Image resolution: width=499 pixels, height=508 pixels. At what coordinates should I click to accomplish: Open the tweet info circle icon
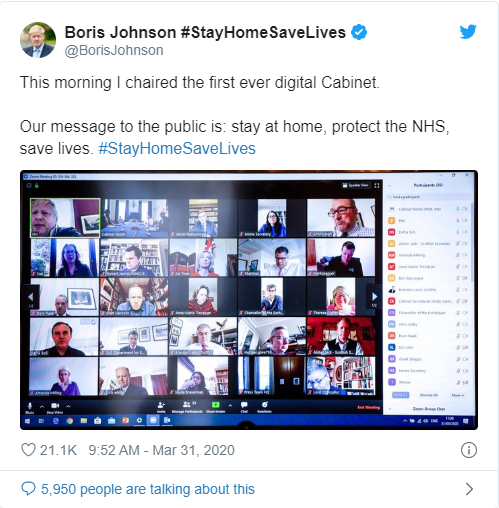(469, 450)
